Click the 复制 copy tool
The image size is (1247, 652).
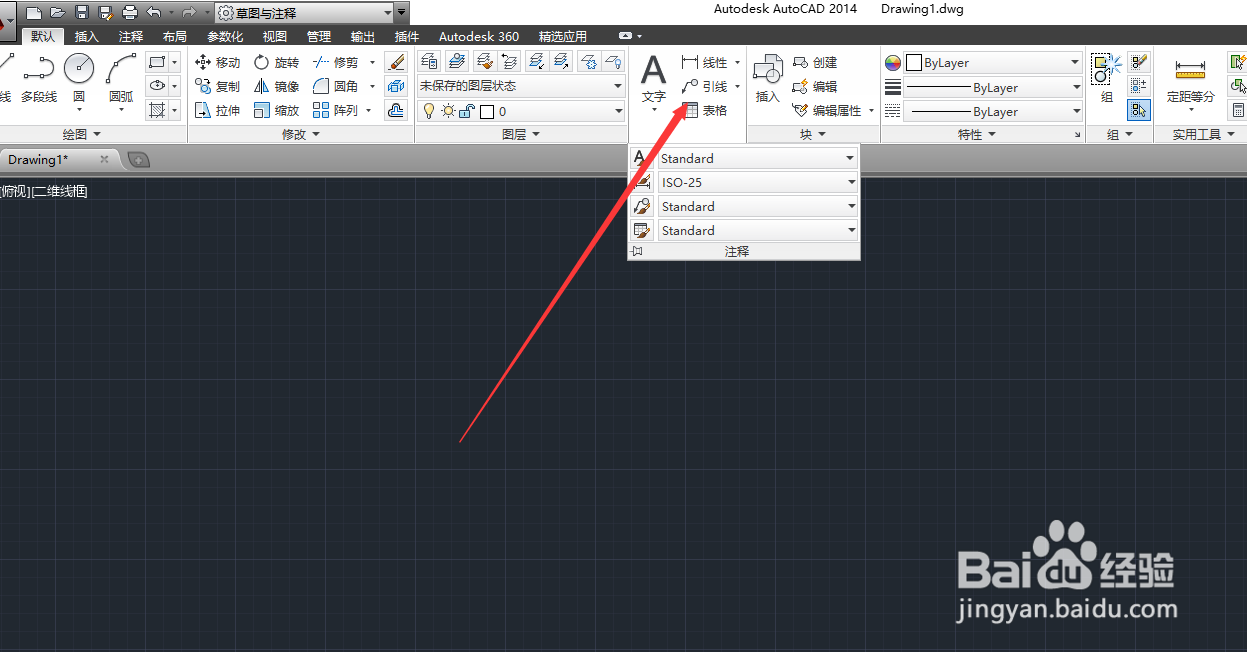coord(217,86)
